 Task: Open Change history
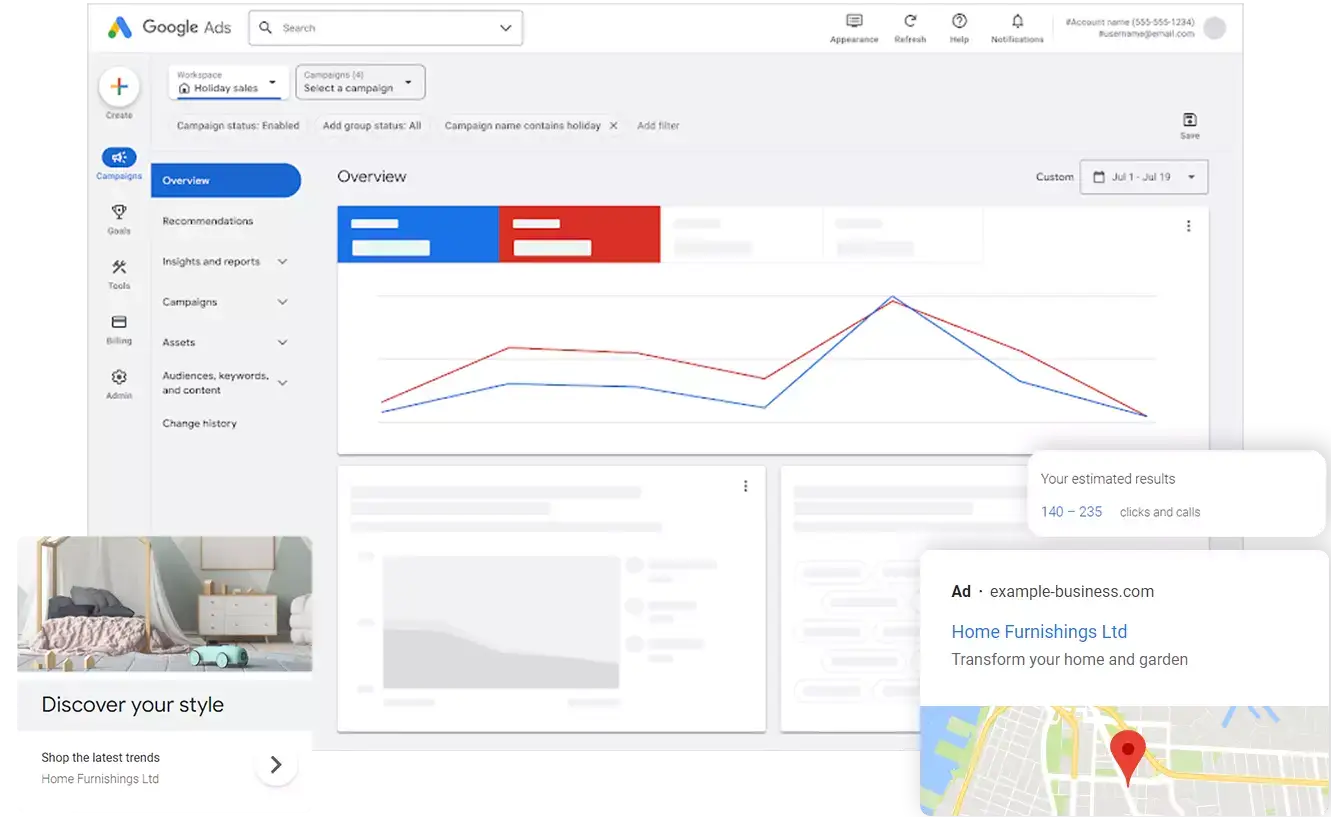click(x=200, y=424)
